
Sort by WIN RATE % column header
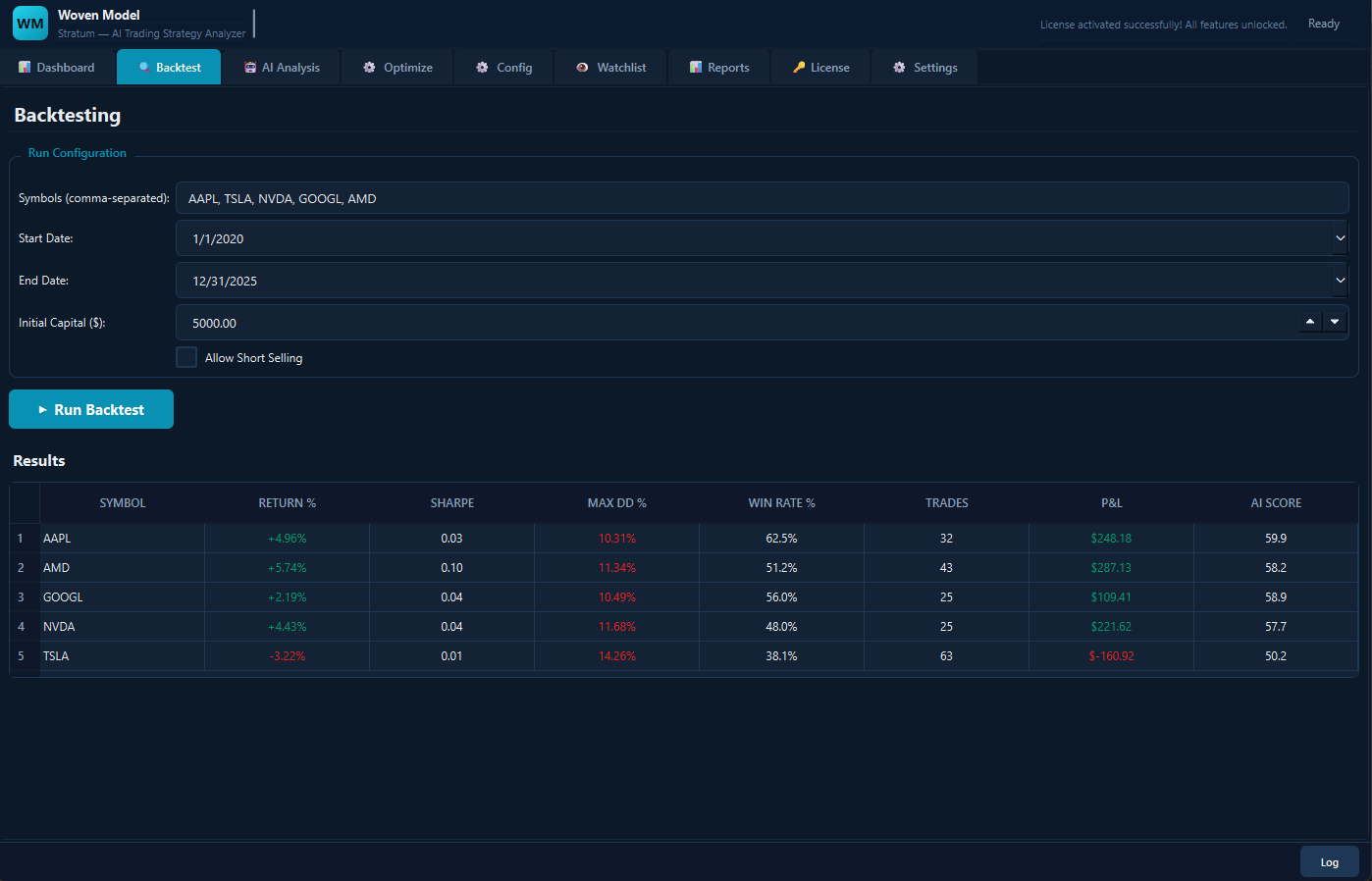coord(782,503)
